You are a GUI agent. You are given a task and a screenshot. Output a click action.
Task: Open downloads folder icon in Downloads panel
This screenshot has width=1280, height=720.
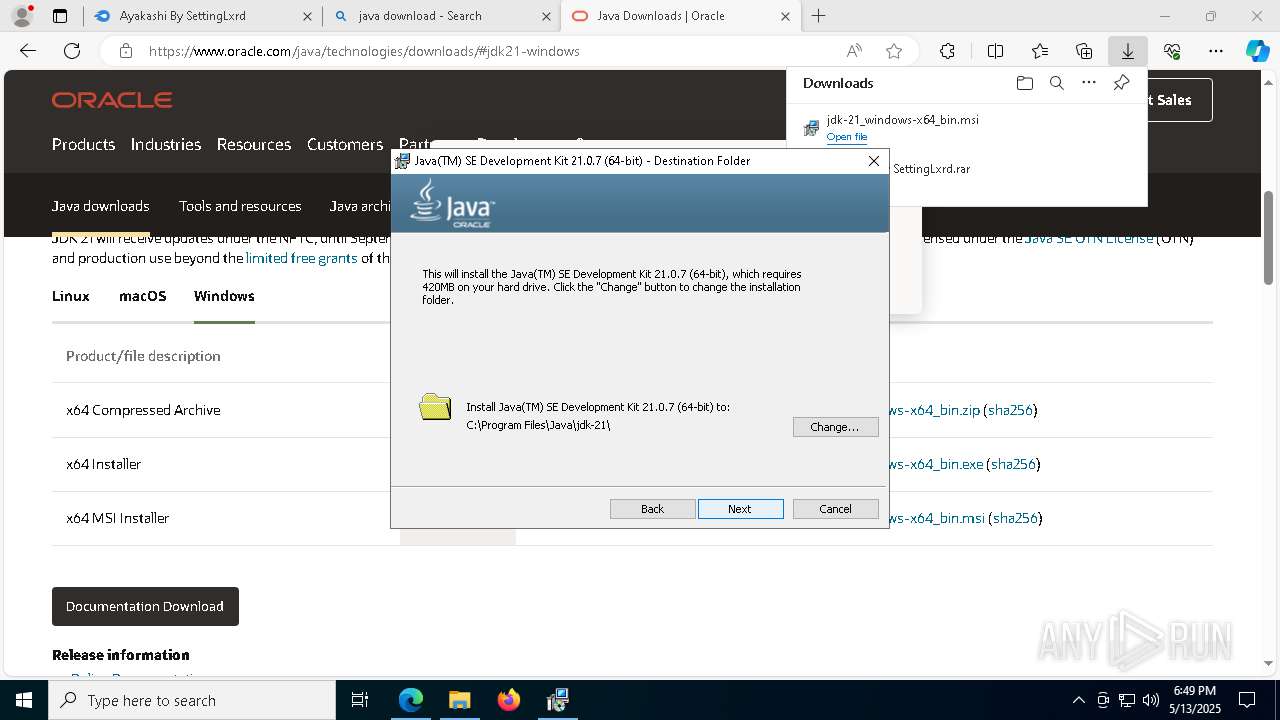point(1024,83)
